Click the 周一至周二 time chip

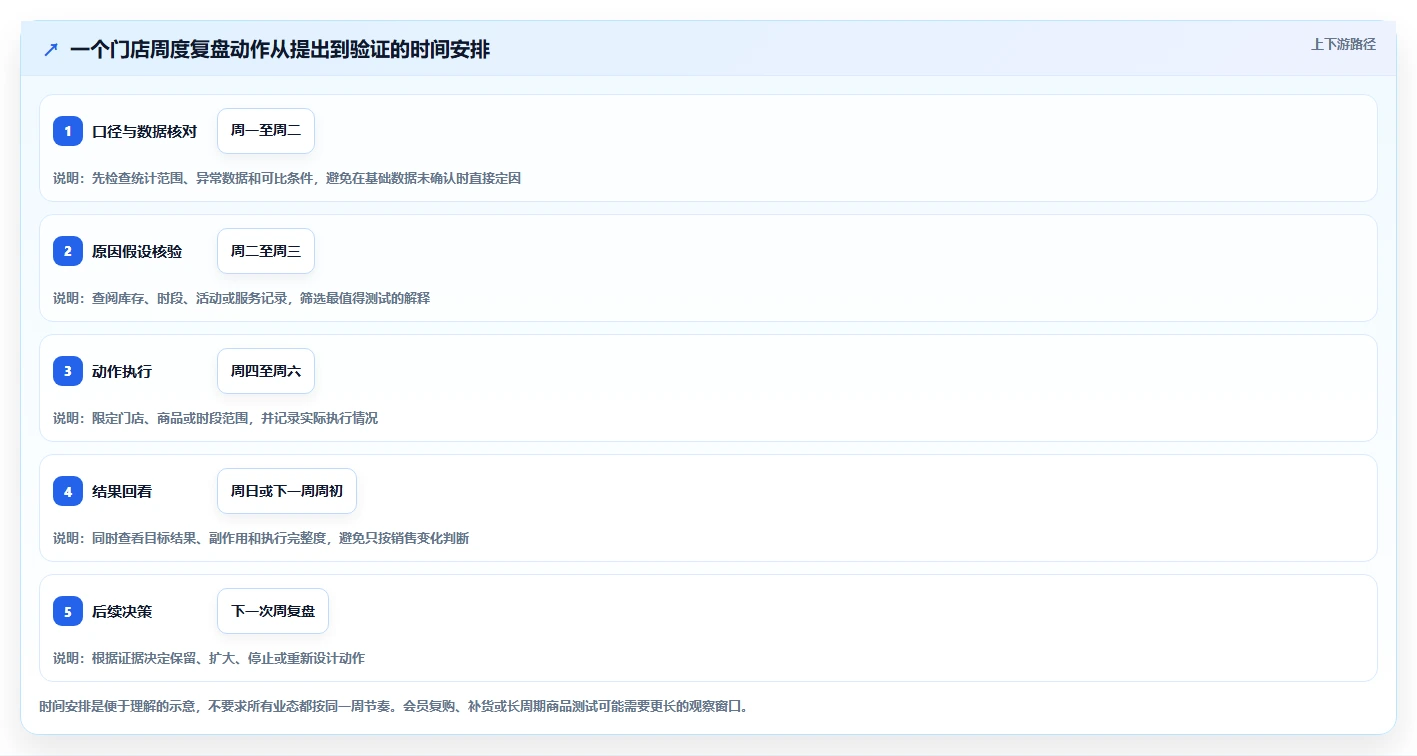266,131
